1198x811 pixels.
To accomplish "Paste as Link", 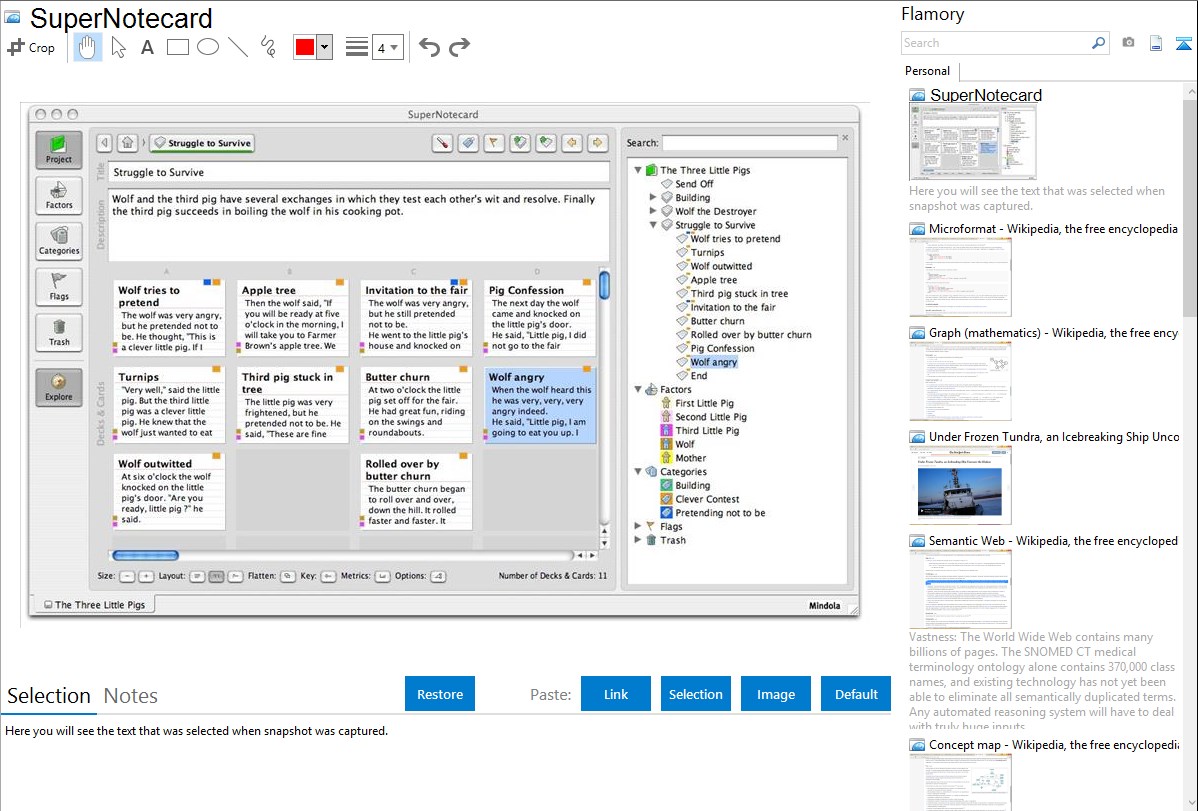I will tap(616, 694).
